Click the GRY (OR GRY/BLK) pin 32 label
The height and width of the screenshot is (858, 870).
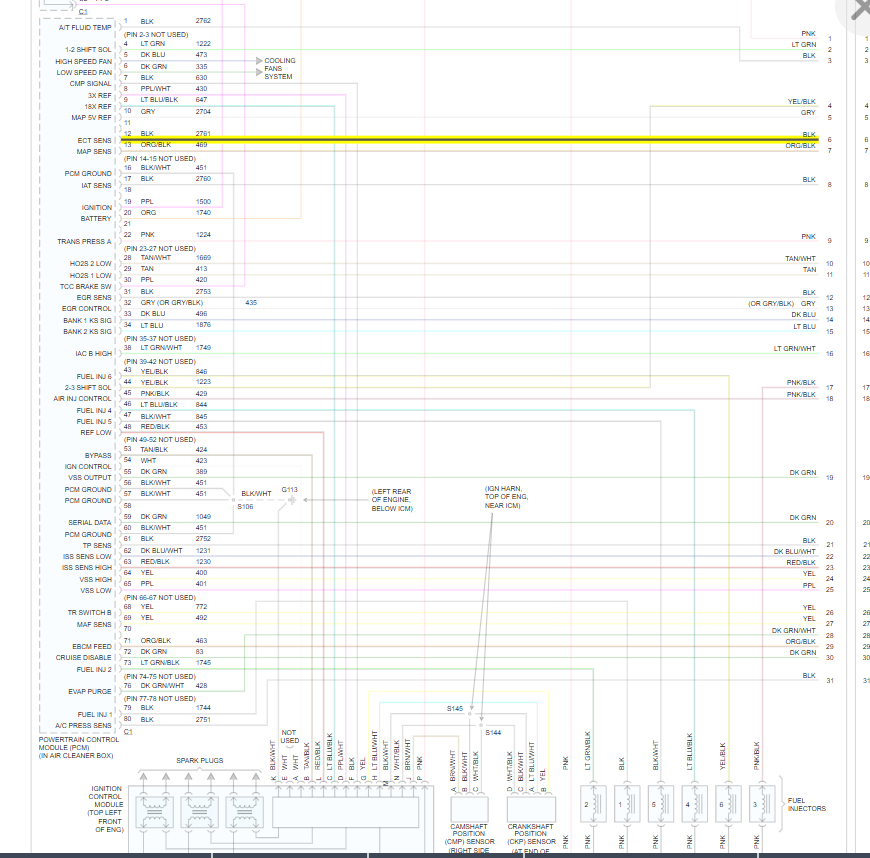pyautogui.click(x=171, y=302)
